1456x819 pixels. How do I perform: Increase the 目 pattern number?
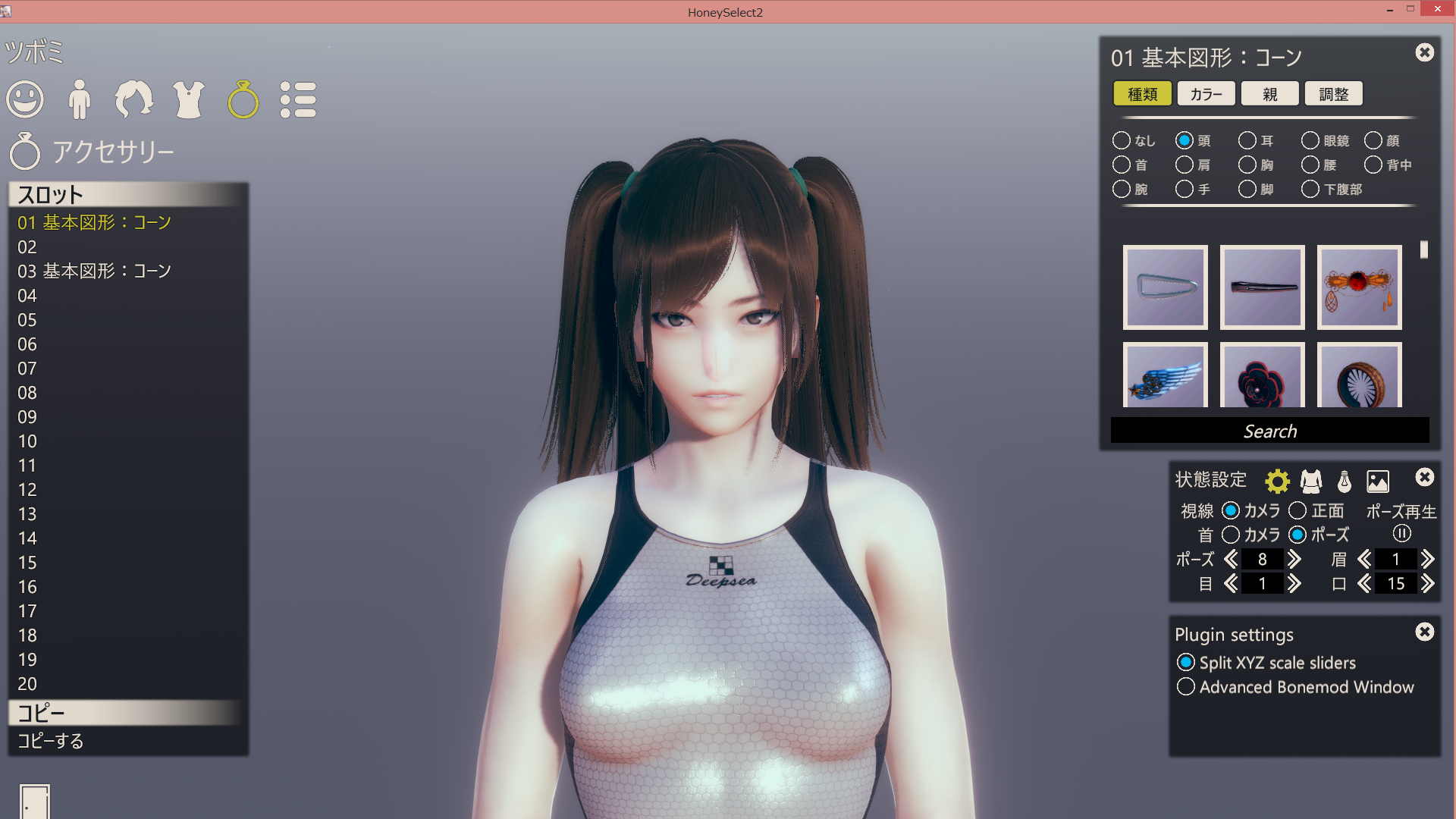coord(1294,583)
